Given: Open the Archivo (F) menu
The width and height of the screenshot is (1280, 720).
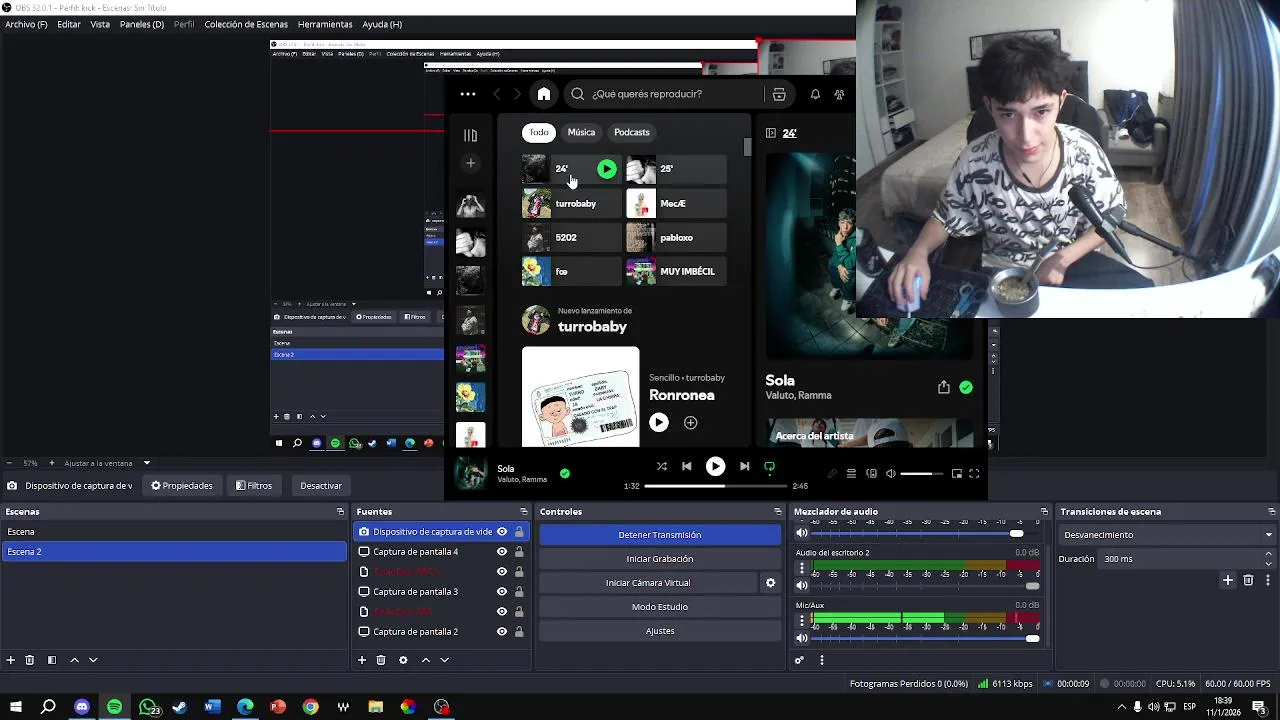Looking at the screenshot, I should [26, 24].
